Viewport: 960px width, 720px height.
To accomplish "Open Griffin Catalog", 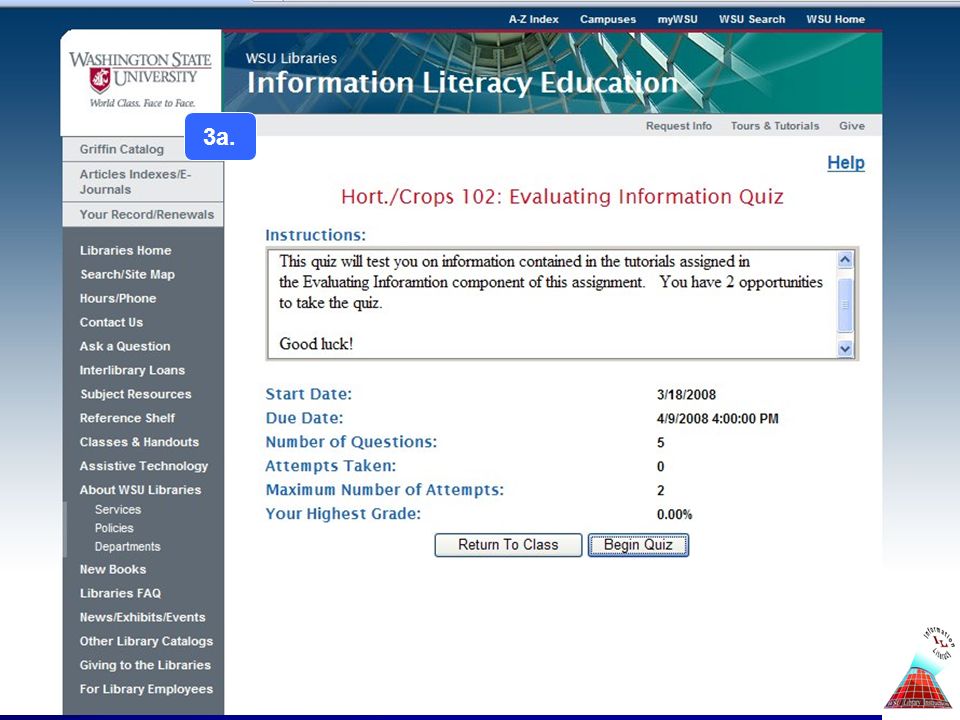I will tap(122, 149).
